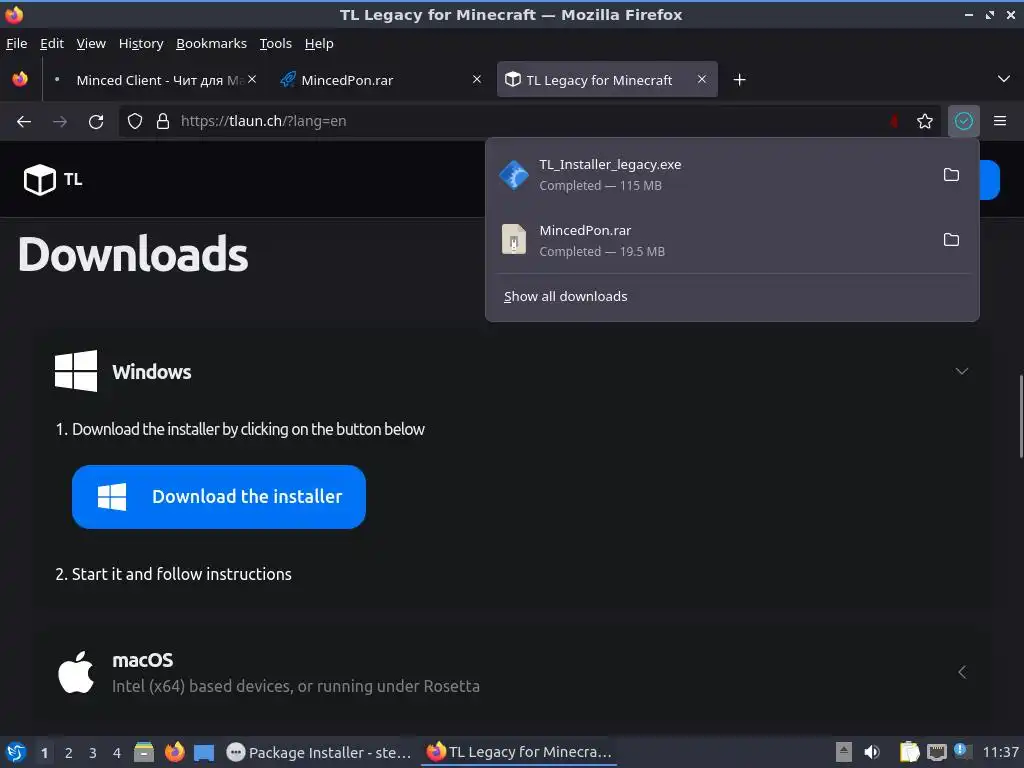Image resolution: width=1024 pixels, height=768 pixels.
Task: Open volume control tray icon
Action: click(872, 752)
